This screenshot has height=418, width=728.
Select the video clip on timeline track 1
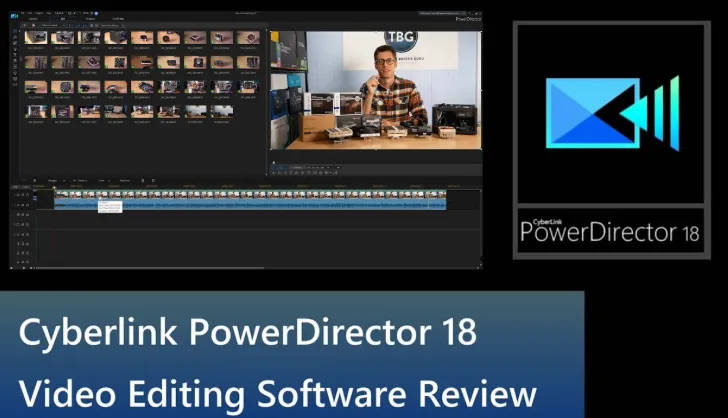click(250, 195)
